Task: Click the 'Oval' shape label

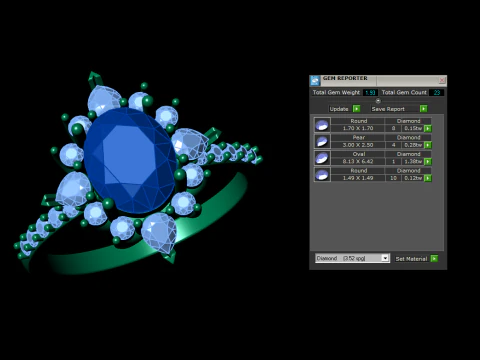Action: point(359,154)
